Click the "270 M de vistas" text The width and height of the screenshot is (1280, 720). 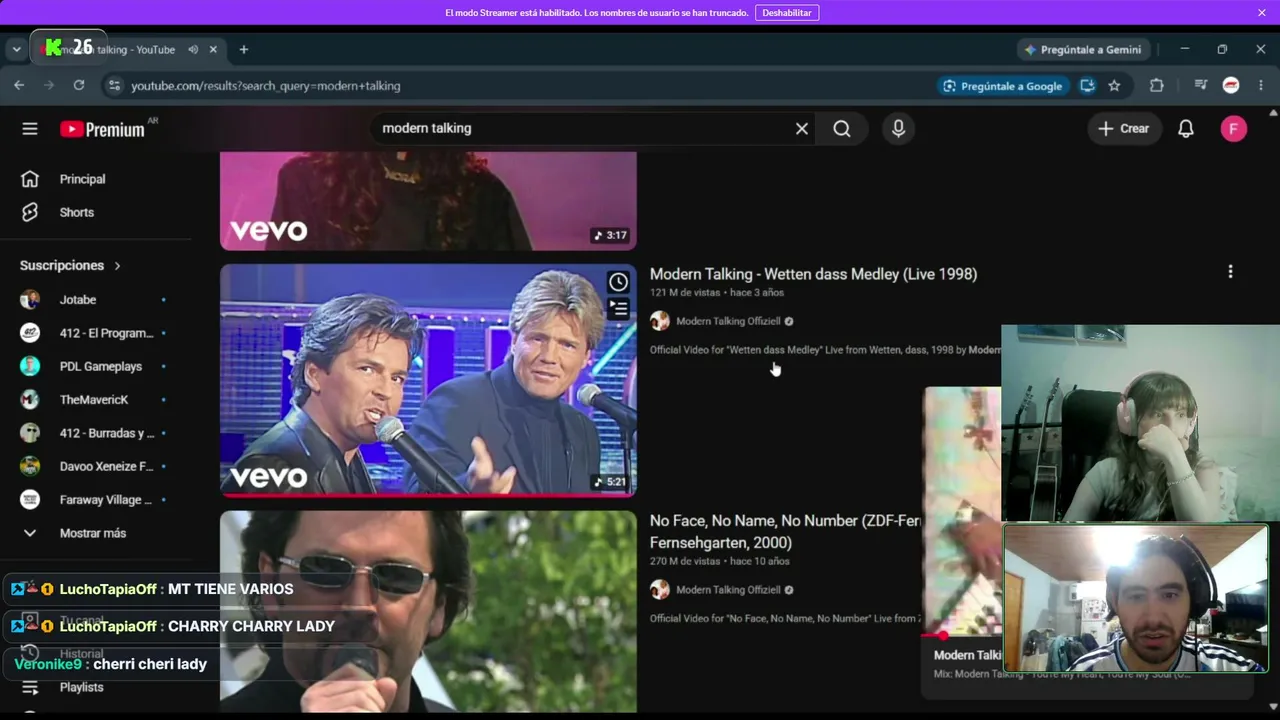click(685, 561)
